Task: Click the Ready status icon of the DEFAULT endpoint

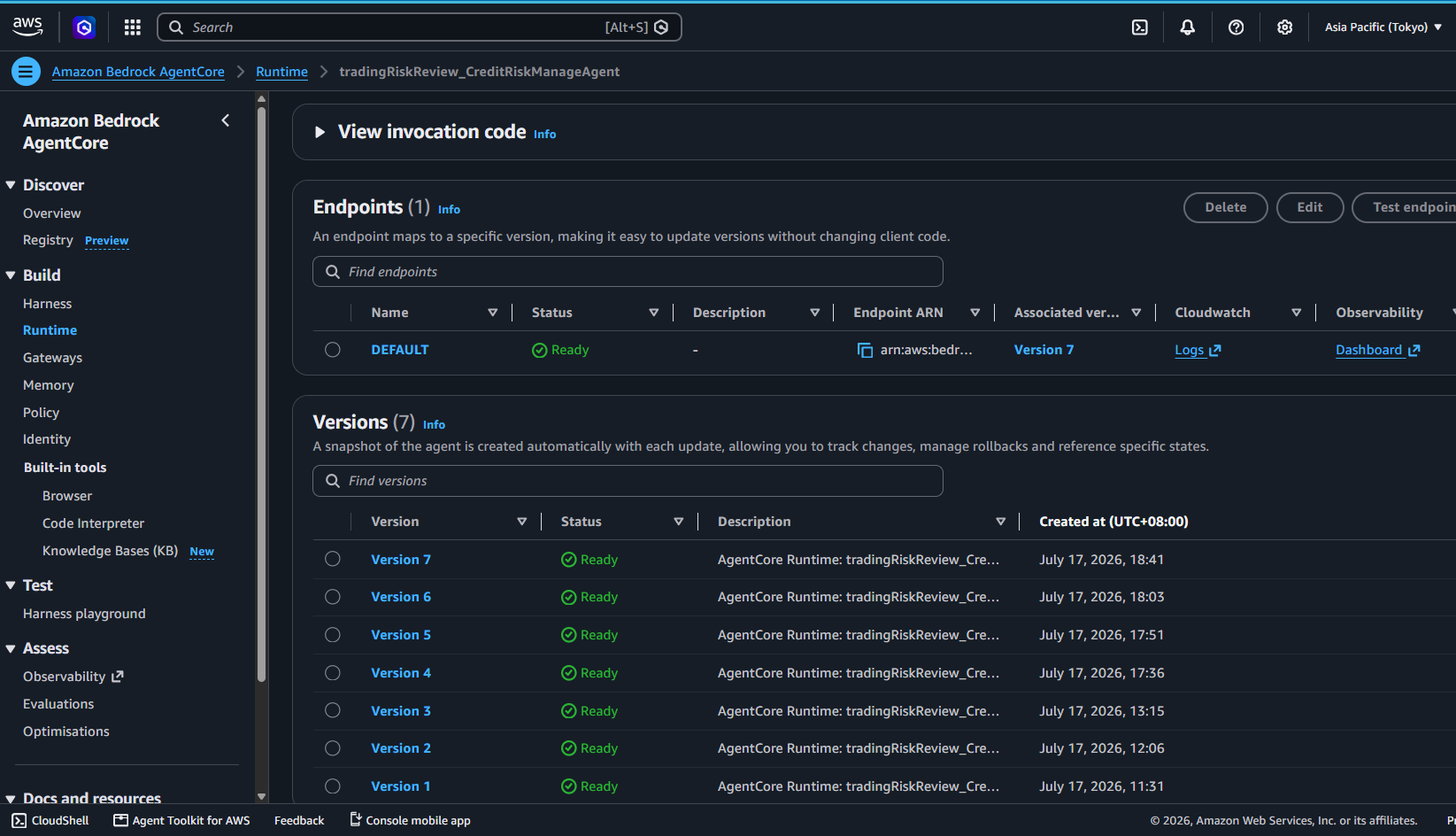Action: point(539,351)
